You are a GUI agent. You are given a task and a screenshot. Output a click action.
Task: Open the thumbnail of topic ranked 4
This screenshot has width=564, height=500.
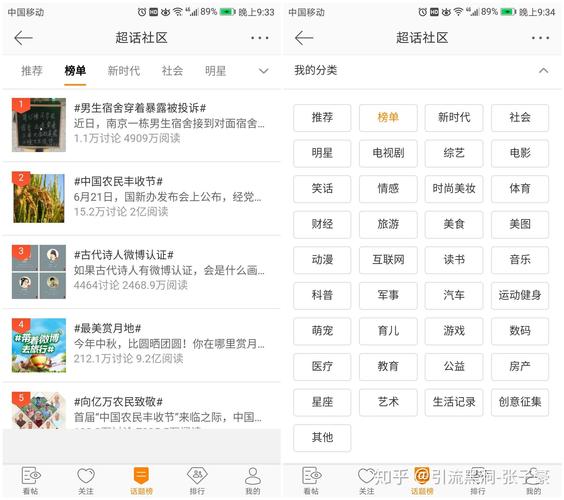click(39, 345)
